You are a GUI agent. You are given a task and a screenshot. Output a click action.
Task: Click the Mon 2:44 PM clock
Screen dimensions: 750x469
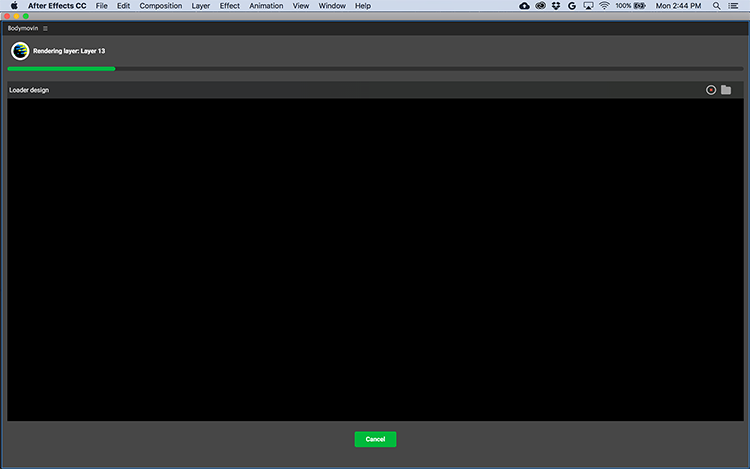coord(678,6)
